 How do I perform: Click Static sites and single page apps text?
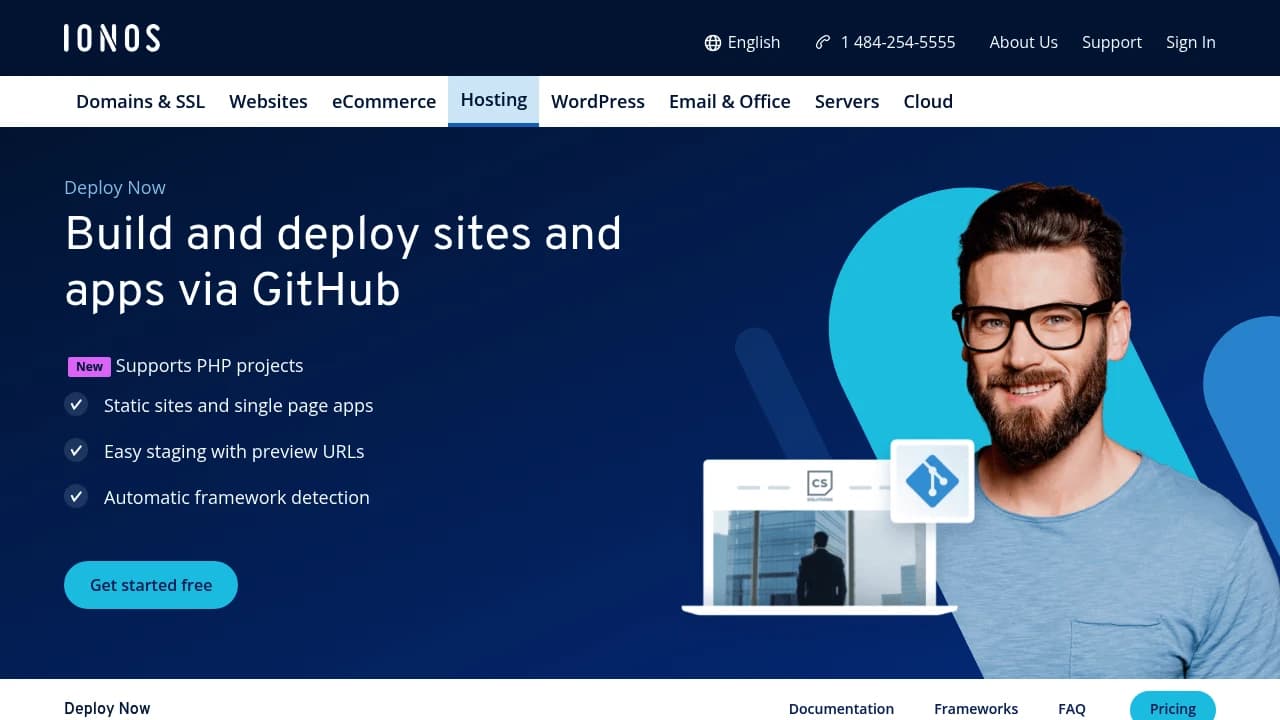(238, 405)
